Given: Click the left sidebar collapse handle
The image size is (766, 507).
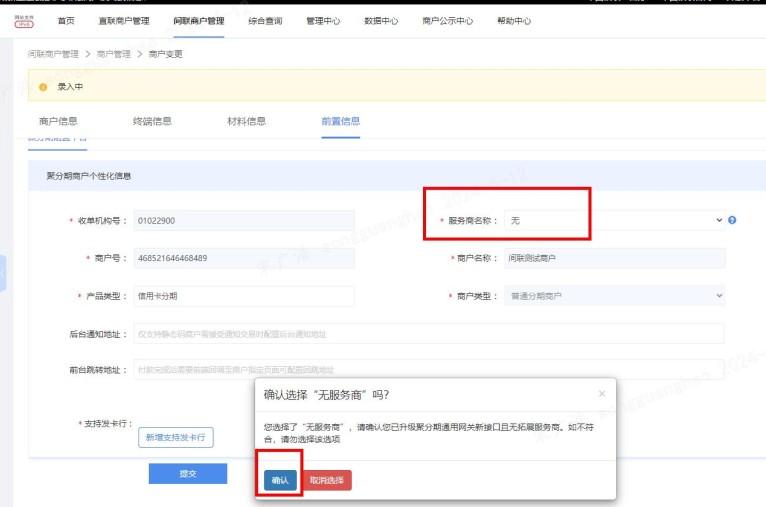Looking at the screenshot, I should [x=3, y=272].
